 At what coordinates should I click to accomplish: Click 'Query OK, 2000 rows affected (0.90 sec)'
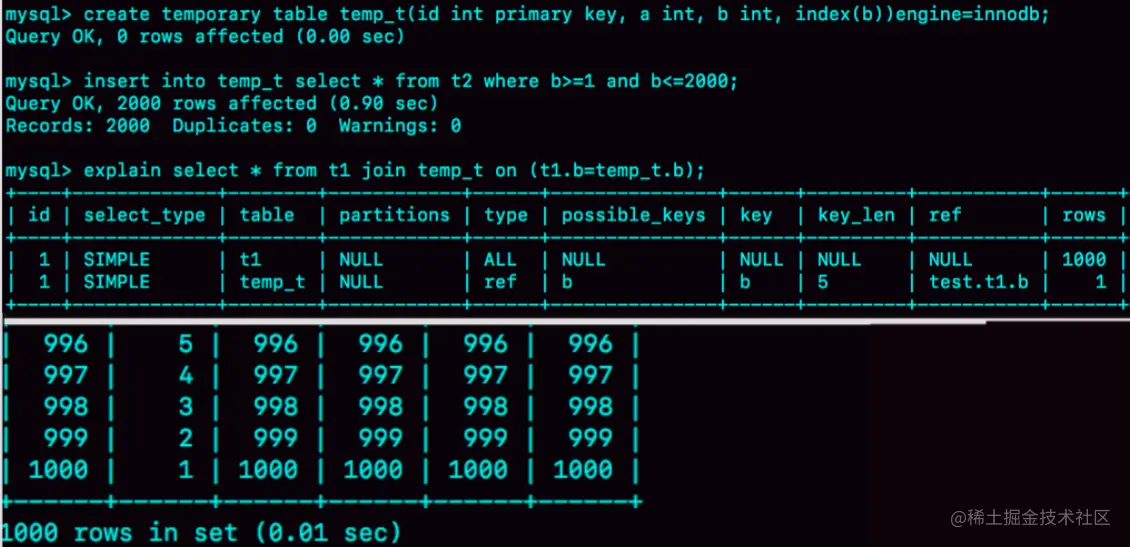click(222, 104)
